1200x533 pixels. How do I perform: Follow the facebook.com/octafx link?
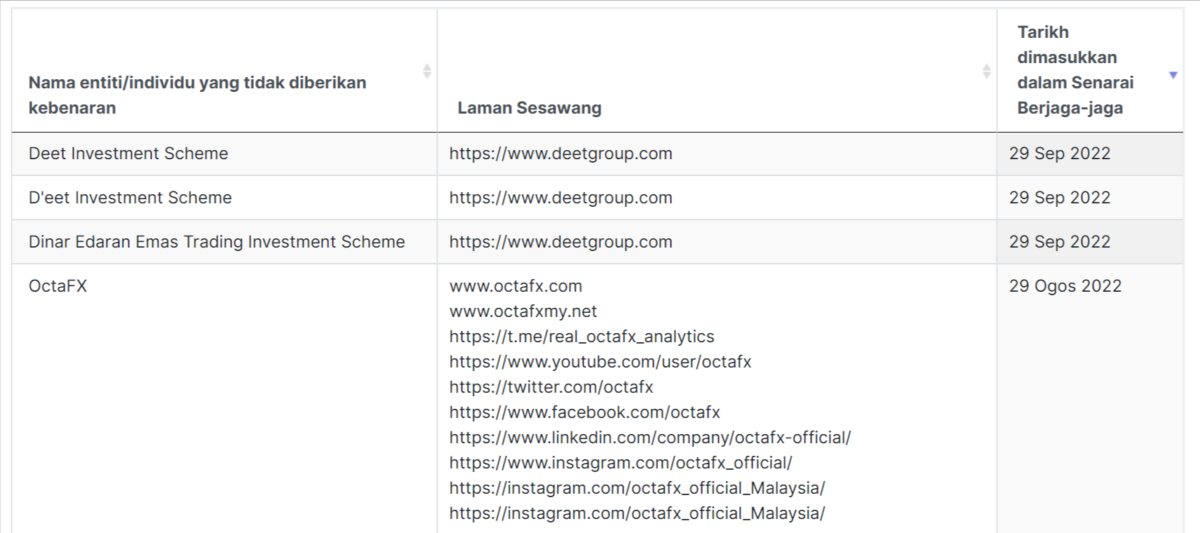pyautogui.click(x=584, y=412)
